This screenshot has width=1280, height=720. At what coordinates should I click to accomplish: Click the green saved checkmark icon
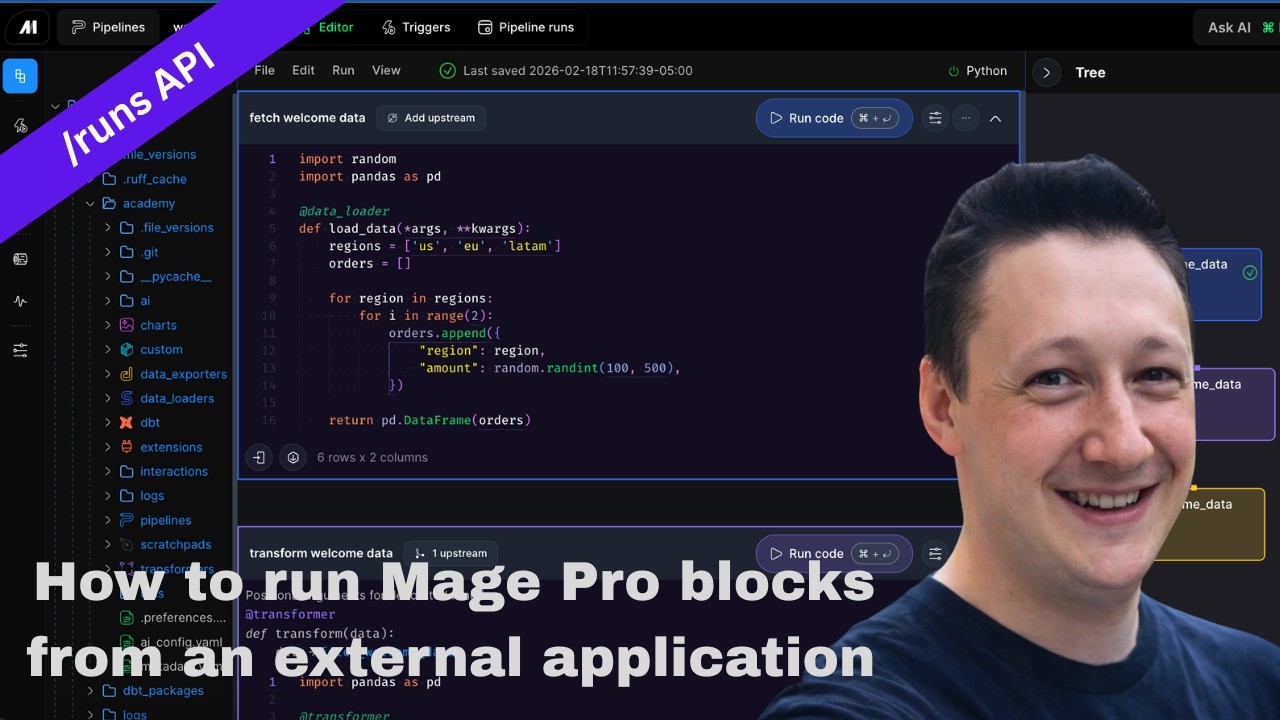coord(448,70)
